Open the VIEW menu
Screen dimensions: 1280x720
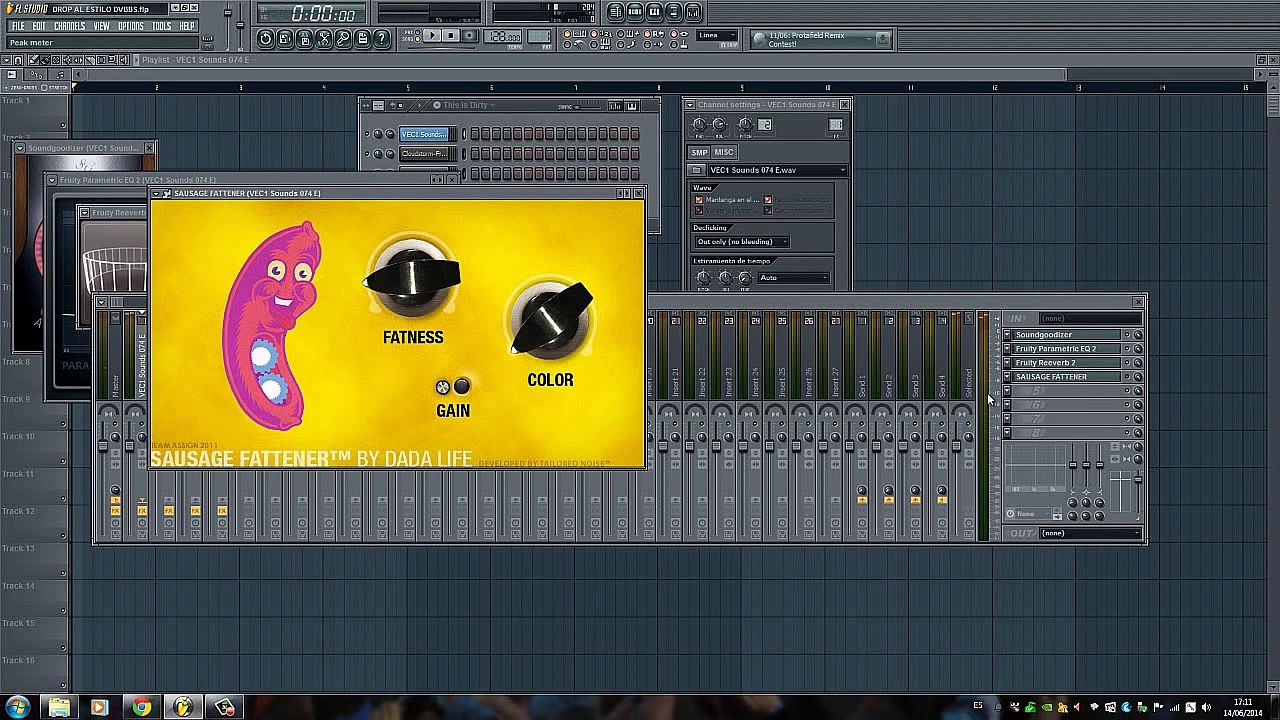[102, 26]
